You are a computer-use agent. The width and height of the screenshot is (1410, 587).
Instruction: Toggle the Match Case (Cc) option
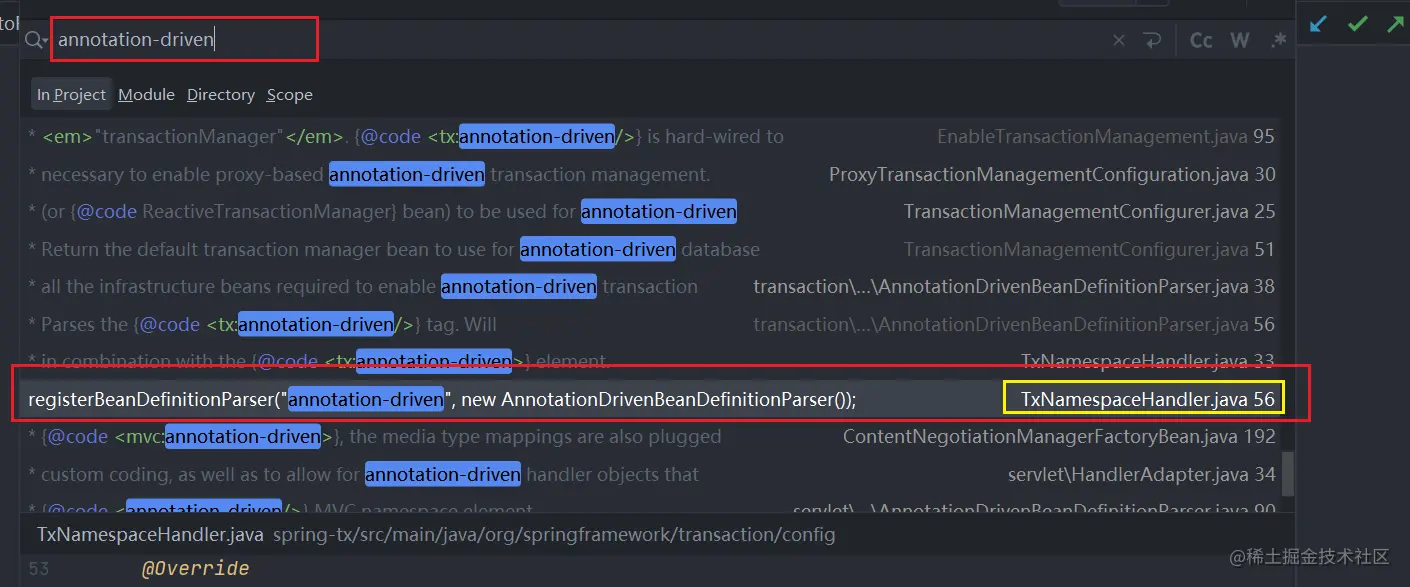pos(1201,40)
